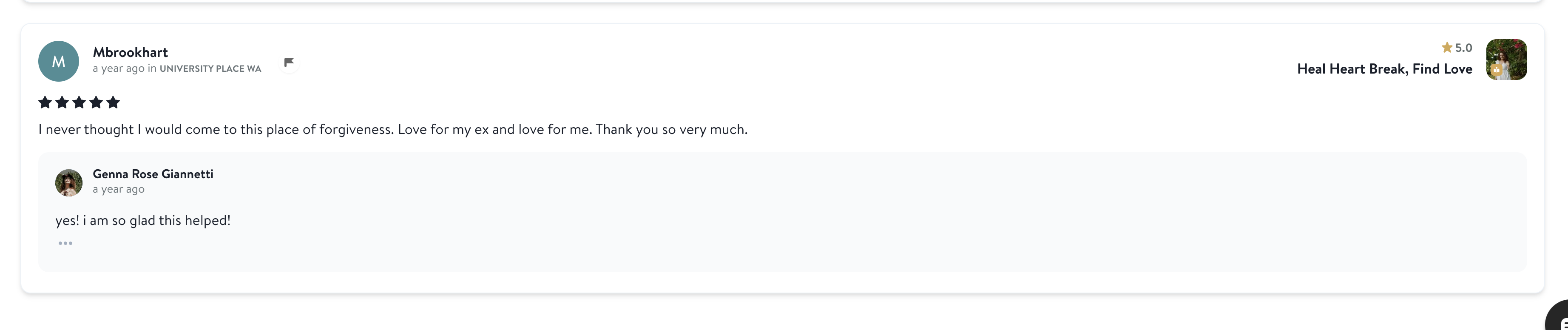Click the 5.0 rating value
Screen dimensions: 1568x330
click(1463, 48)
